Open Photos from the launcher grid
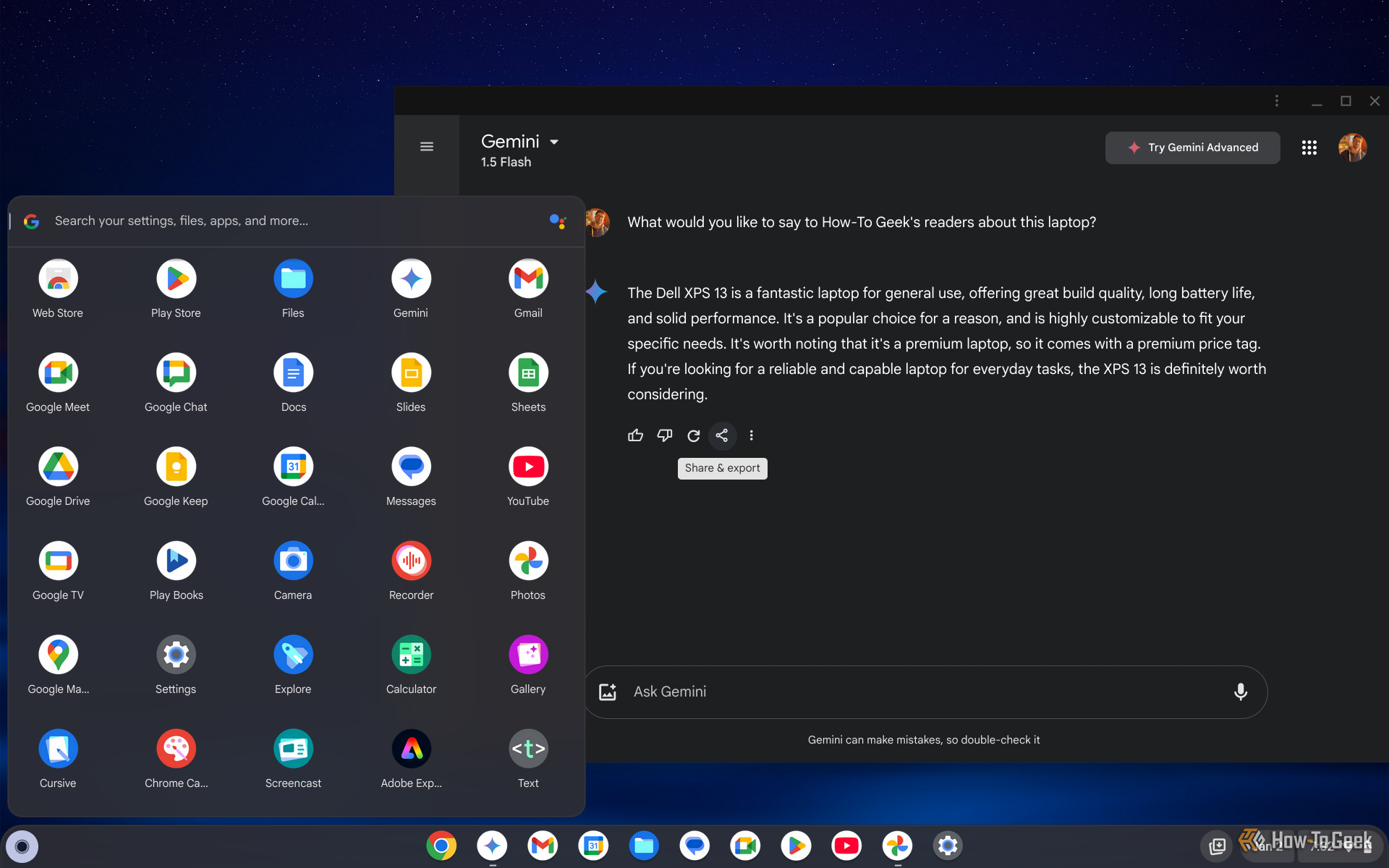 tap(528, 561)
